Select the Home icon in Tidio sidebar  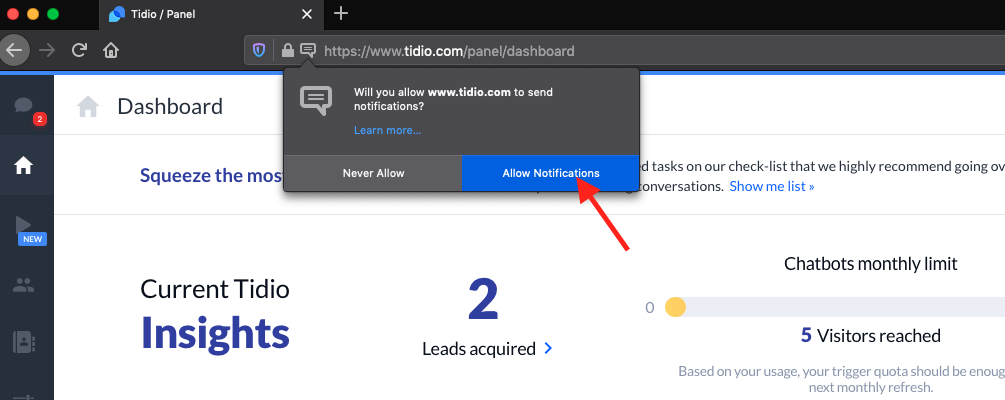click(x=24, y=166)
